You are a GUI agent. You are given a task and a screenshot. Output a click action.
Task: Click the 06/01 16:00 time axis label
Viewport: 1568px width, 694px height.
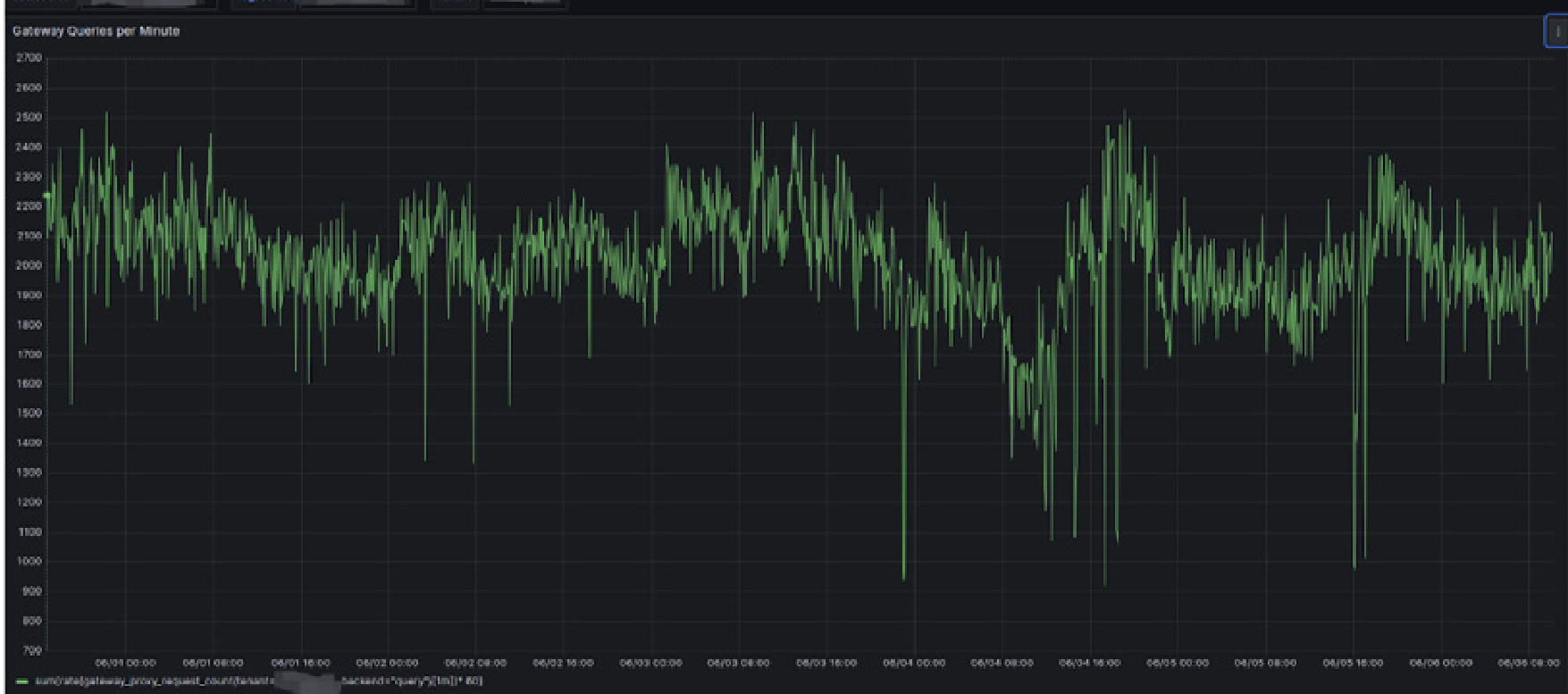tap(300, 663)
